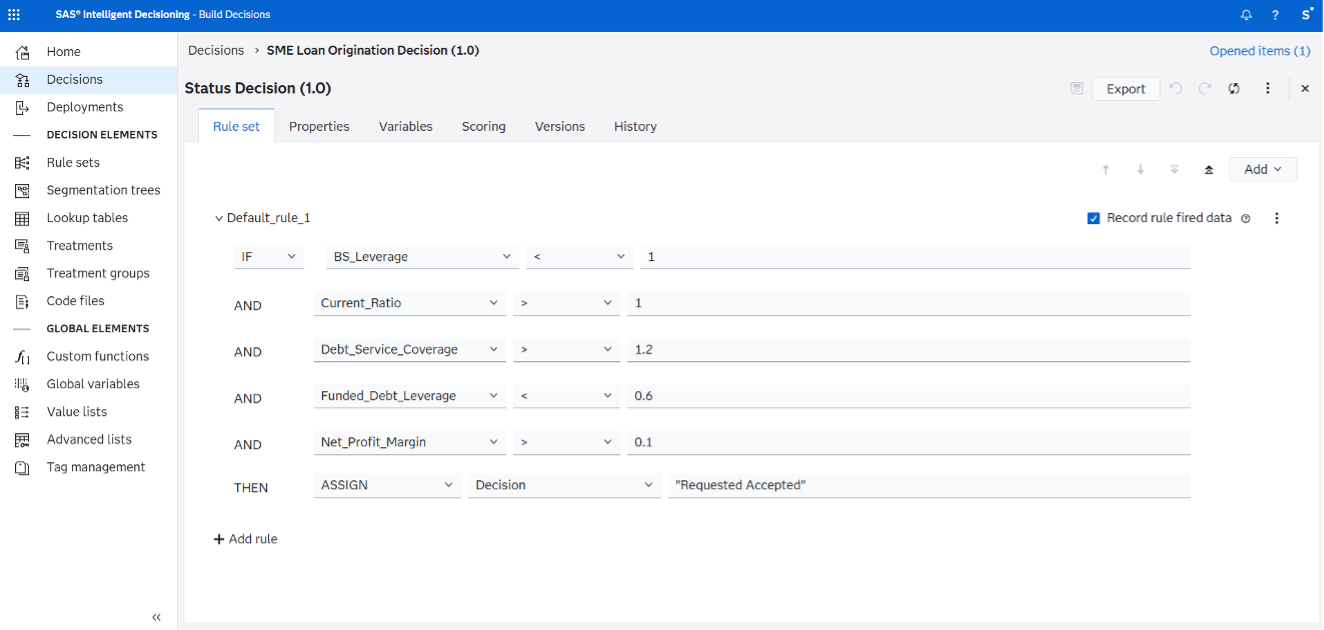Click Add rule

[x=246, y=539]
